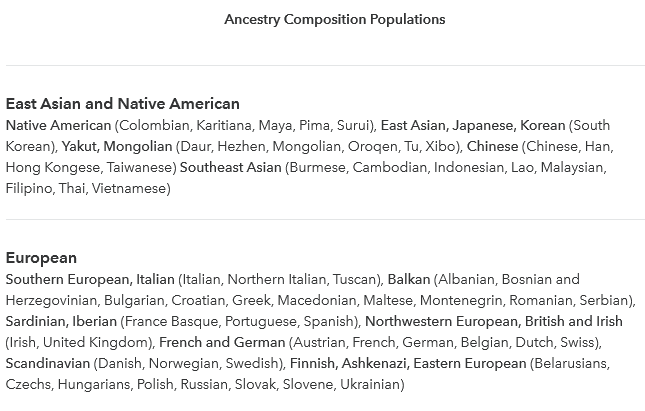Screen dimensions: 645x411
Task: Click the East Asian, Japanese, Korean label
Action: 473,125
